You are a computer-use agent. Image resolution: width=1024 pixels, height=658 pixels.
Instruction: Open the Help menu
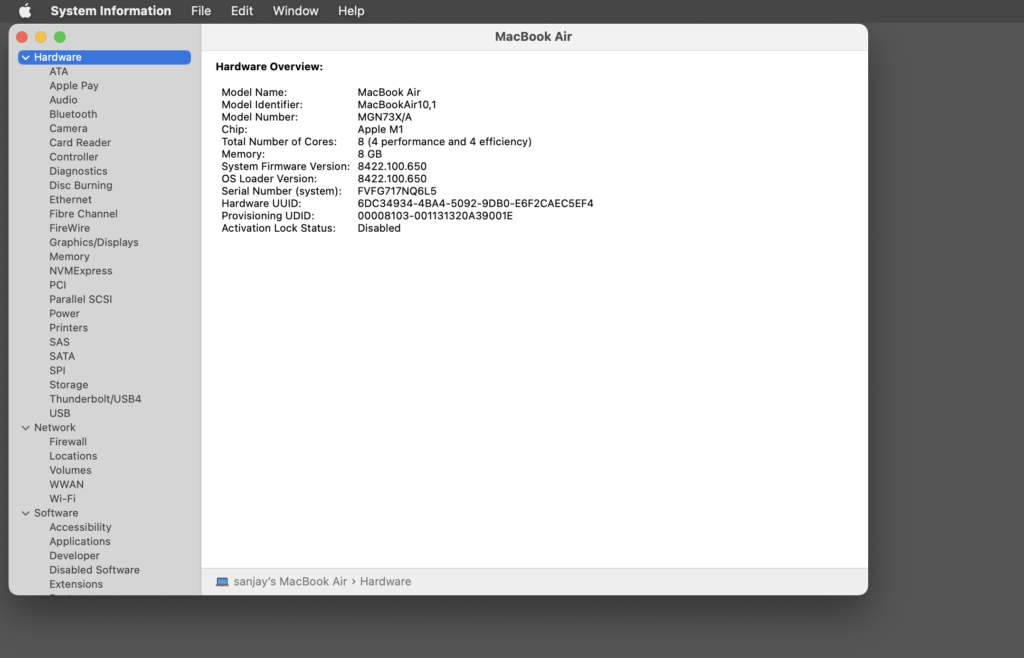coord(351,11)
